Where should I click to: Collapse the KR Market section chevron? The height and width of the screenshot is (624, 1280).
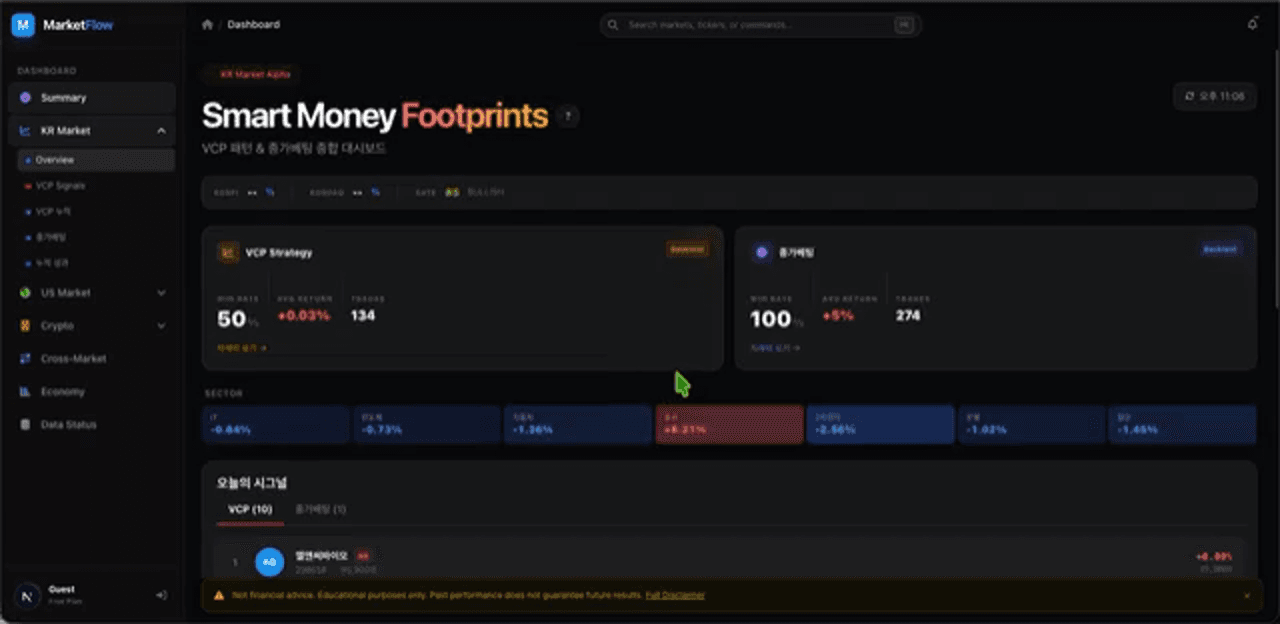161,131
